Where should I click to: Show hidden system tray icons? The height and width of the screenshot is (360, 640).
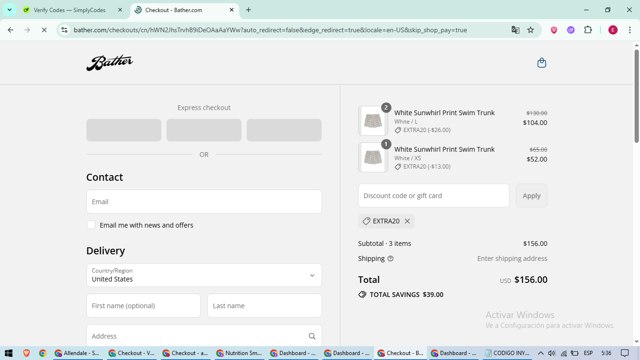(x=540, y=353)
